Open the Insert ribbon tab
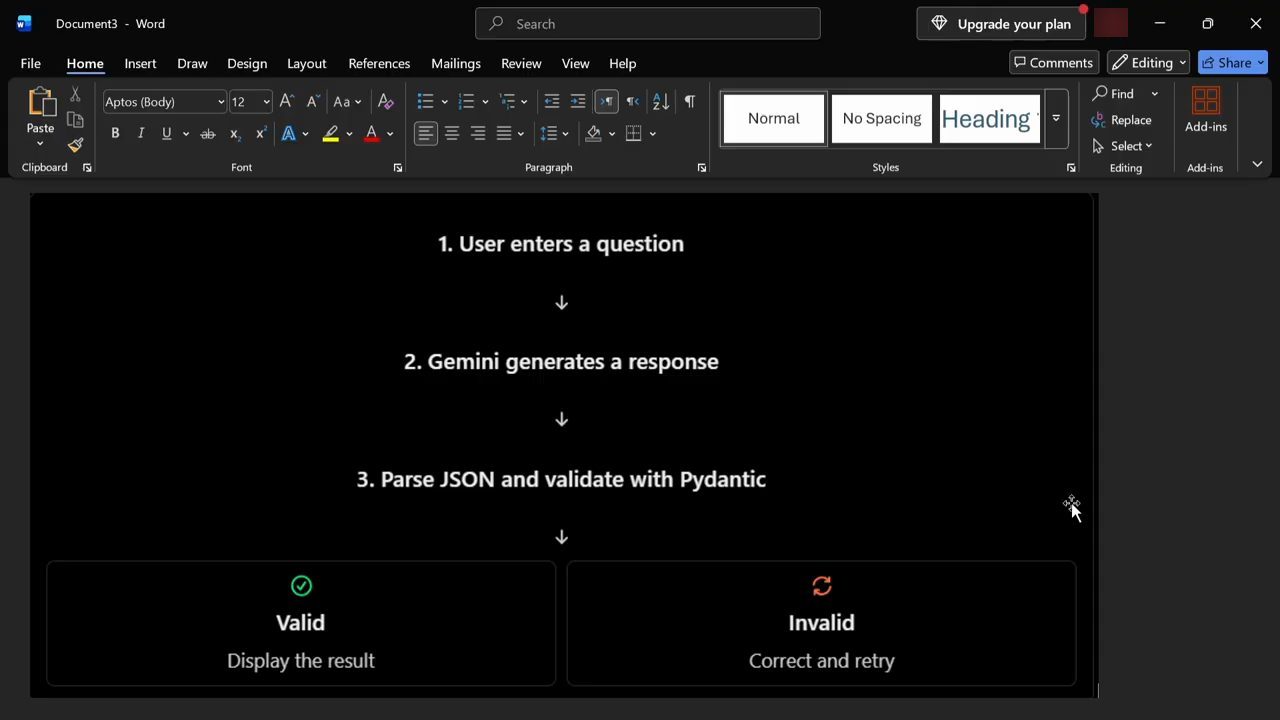The width and height of the screenshot is (1280, 720). (x=140, y=63)
